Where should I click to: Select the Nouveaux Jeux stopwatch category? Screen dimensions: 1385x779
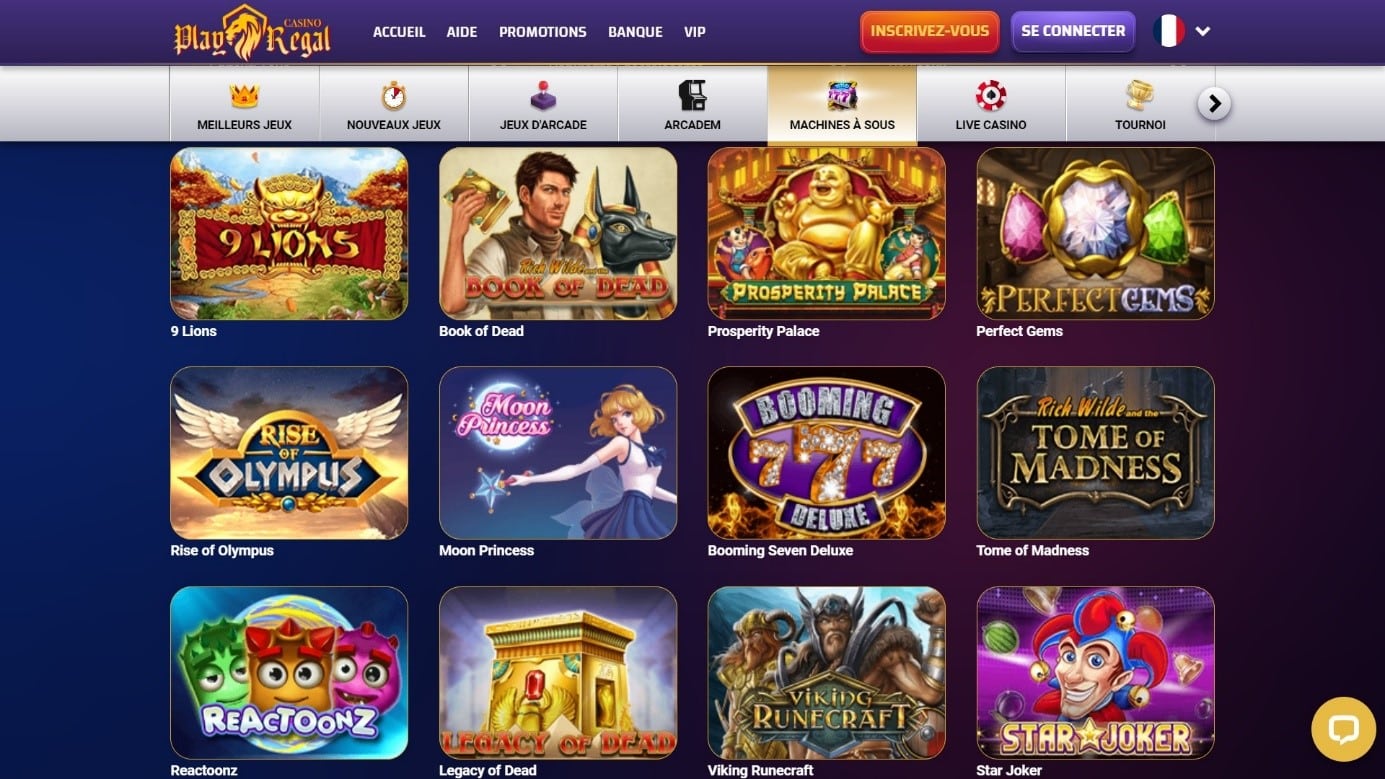tap(394, 104)
